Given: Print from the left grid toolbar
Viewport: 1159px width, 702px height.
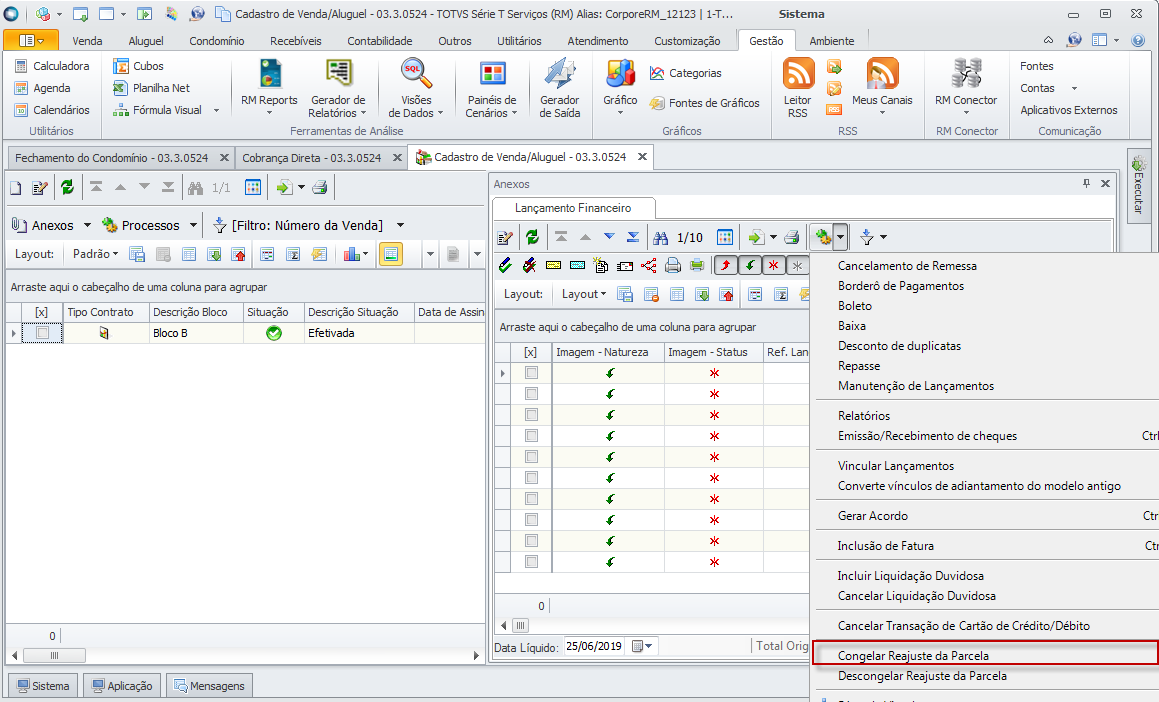Looking at the screenshot, I should pos(319,188).
